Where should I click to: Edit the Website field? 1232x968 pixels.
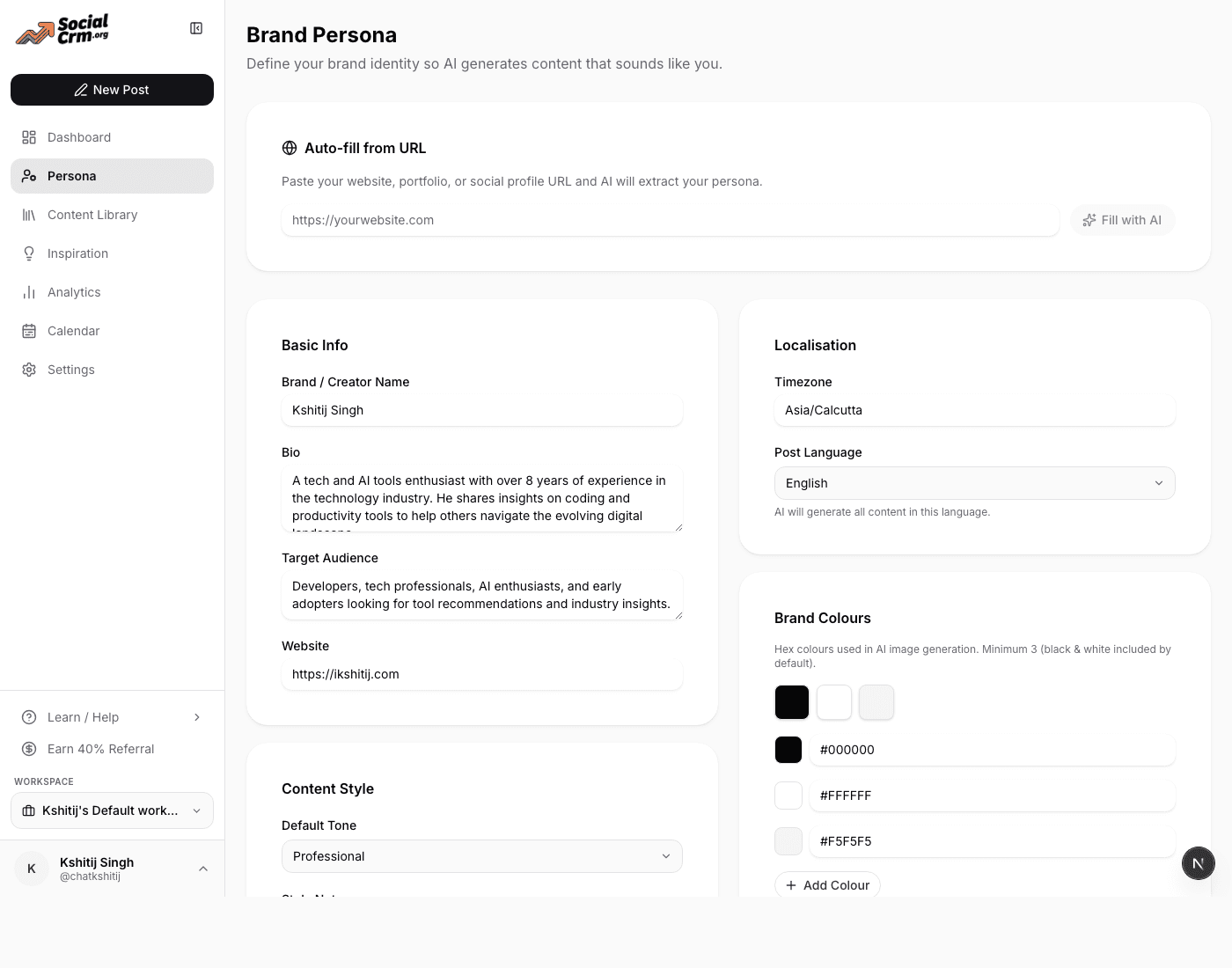(x=482, y=674)
